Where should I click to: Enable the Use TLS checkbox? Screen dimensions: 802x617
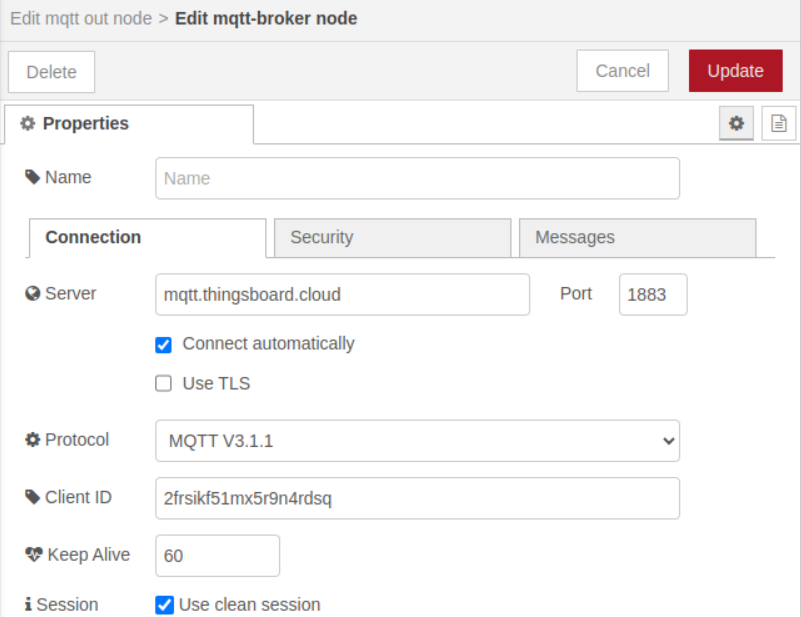click(x=164, y=383)
